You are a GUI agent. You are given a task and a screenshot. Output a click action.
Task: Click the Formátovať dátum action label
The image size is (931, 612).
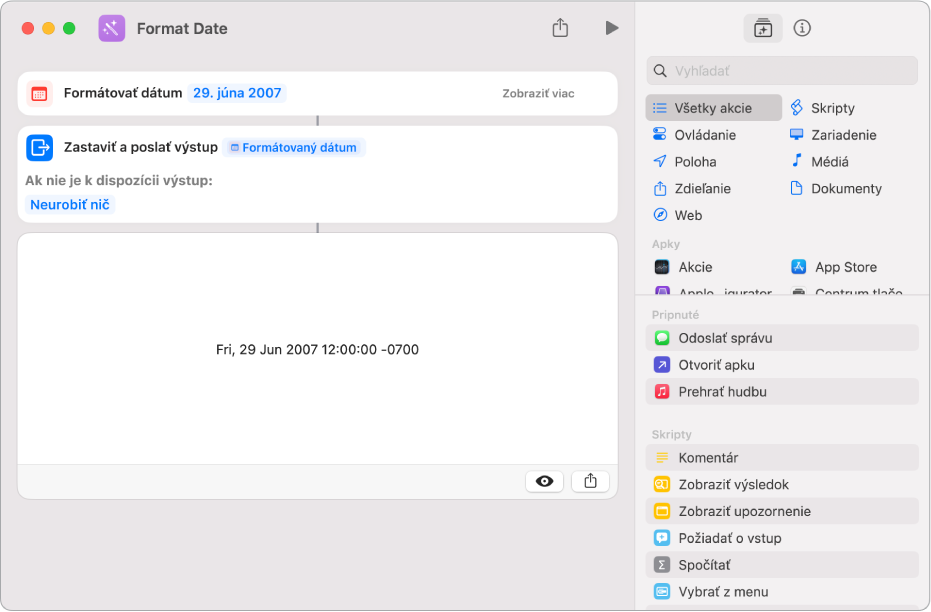pyautogui.click(x=123, y=93)
